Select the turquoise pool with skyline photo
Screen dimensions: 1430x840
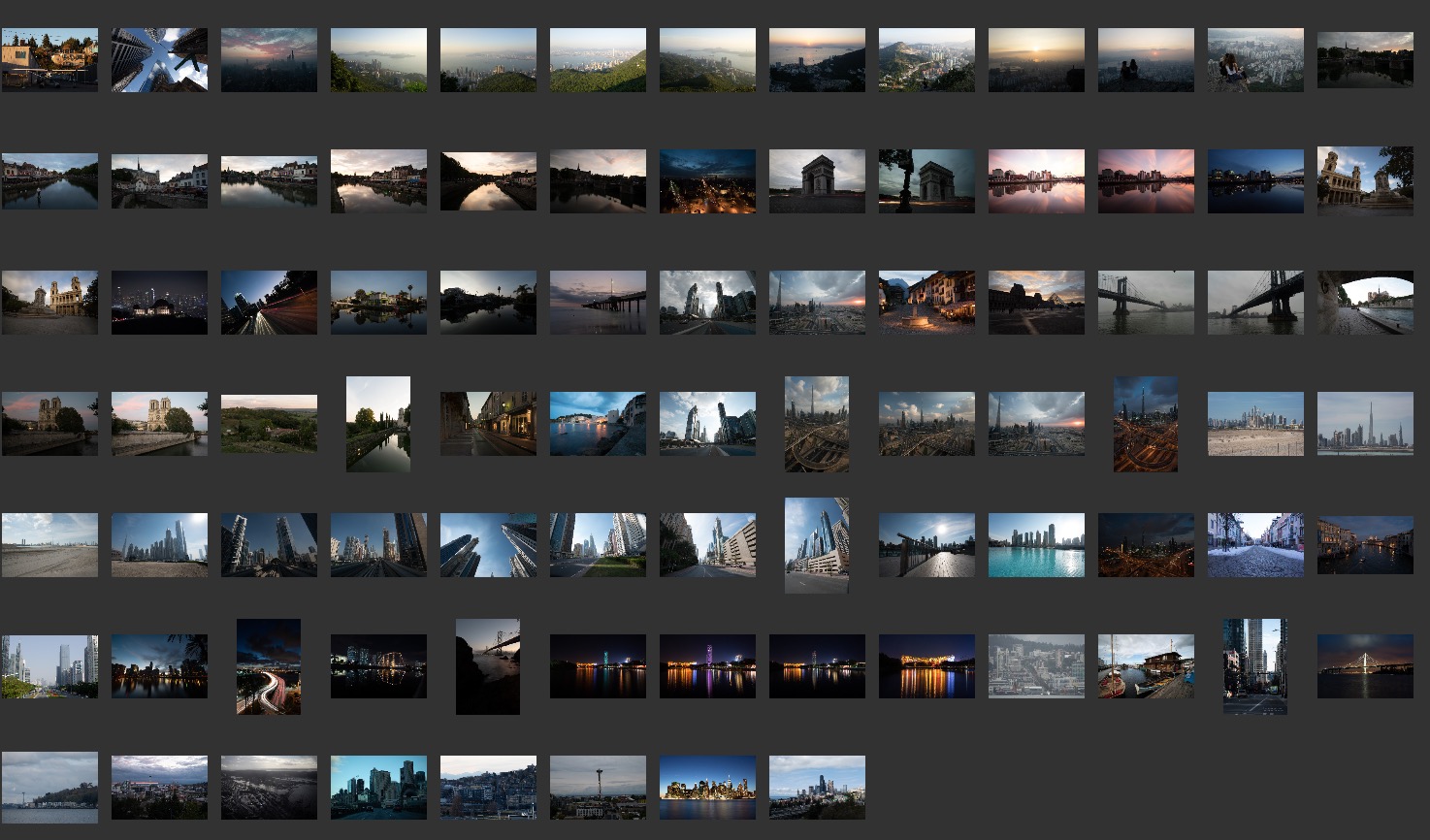pyautogui.click(x=1036, y=545)
